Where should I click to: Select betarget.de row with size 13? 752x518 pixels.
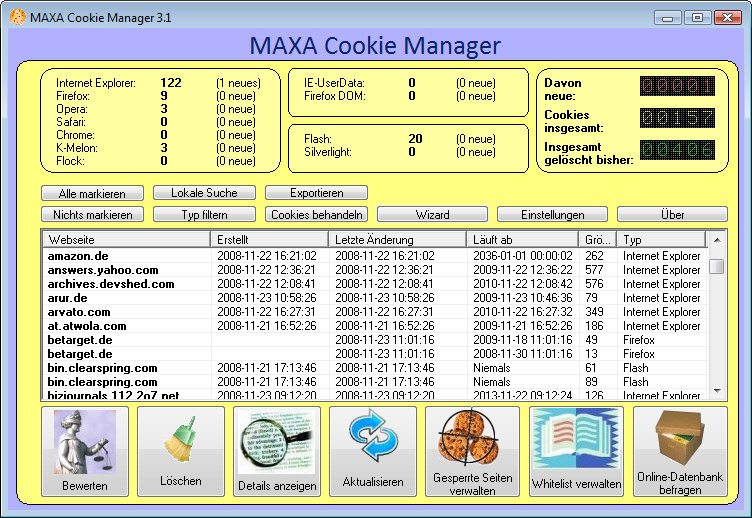tap(375, 353)
